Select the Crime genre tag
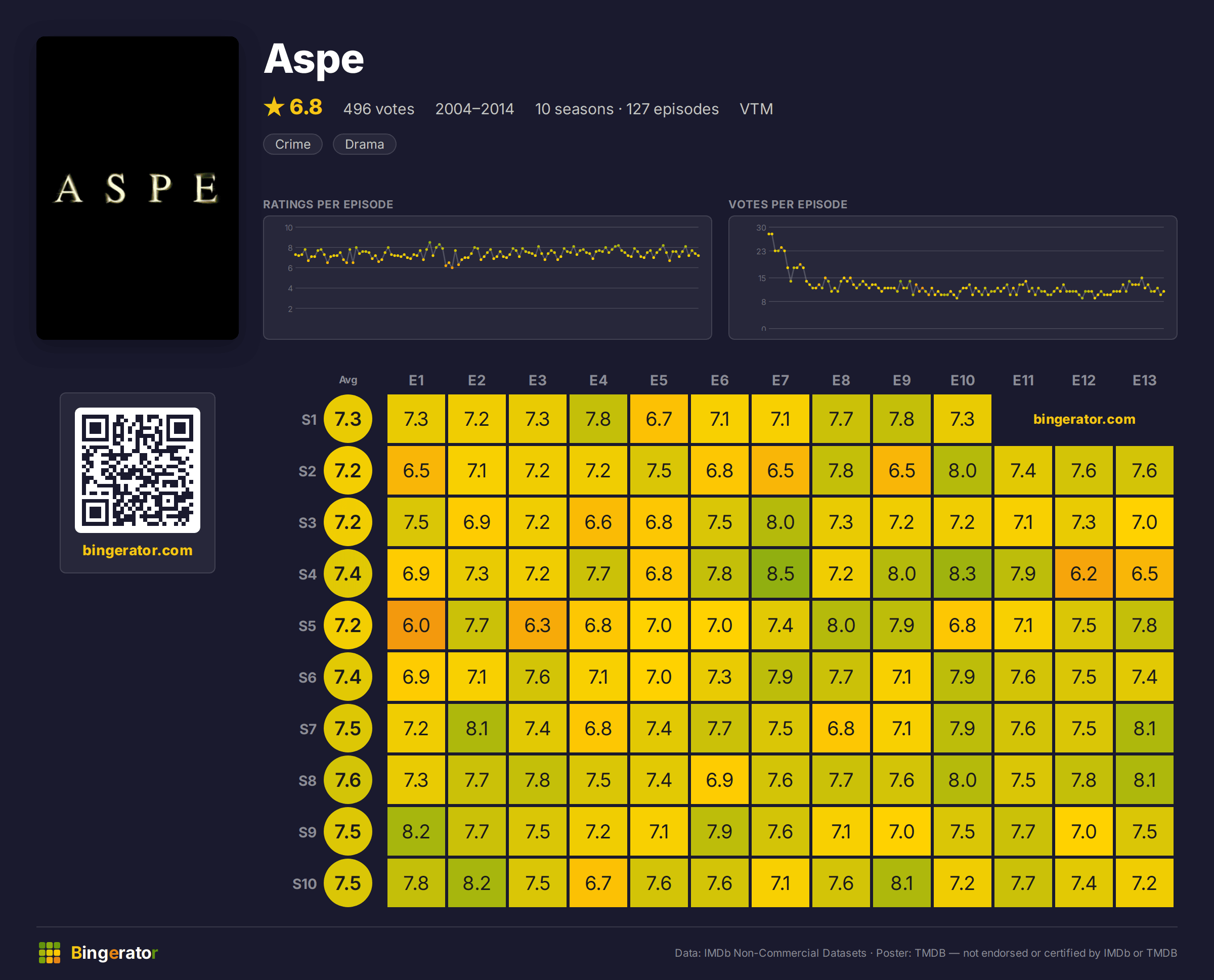This screenshot has width=1214, height=980. 292,144
